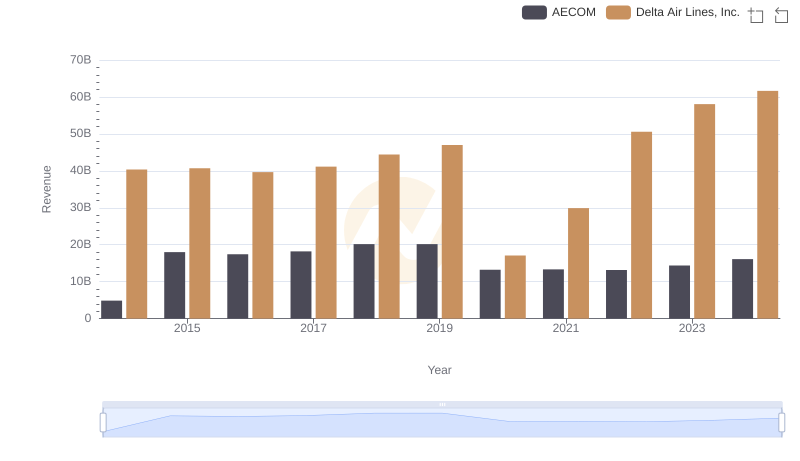Click the AECOM 2020 bar
This screenshot has width=800, height=461.
[x=490, y=294]
